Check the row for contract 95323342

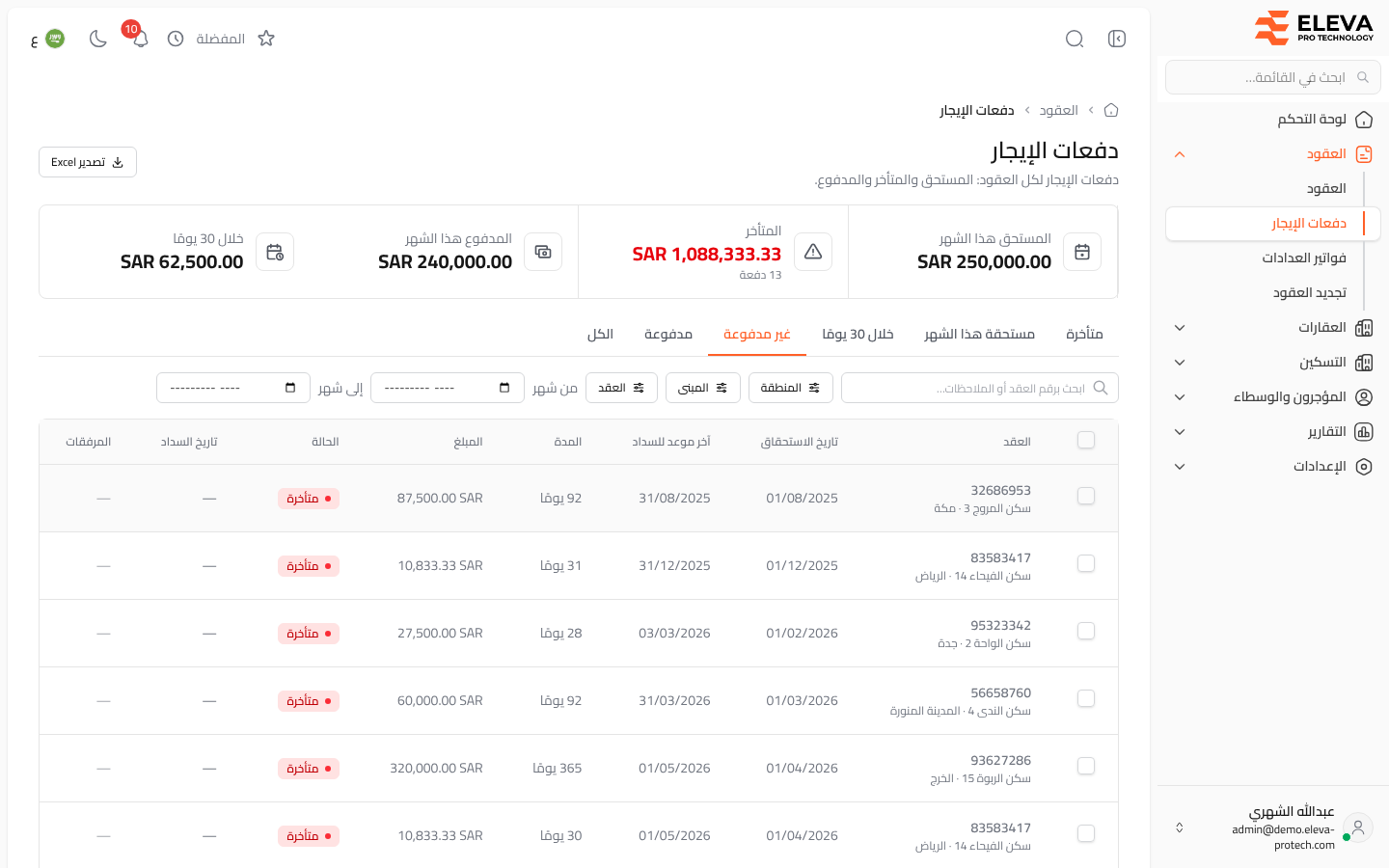click(1086, 631)
